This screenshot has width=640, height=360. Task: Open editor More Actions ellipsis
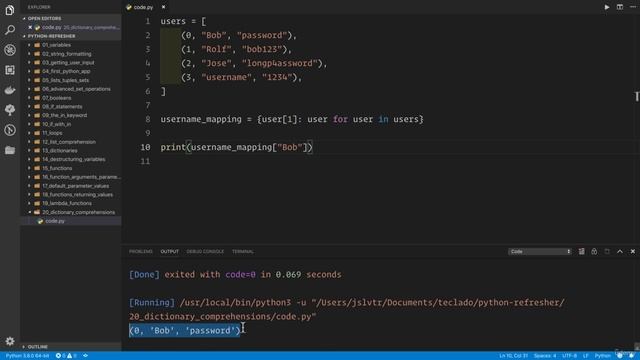[x=633, y=7]
